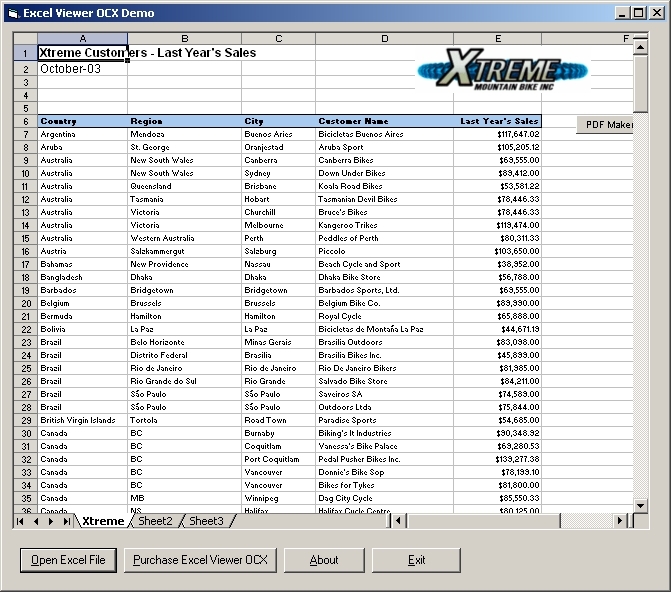Select the Salzkammergut cell
Screen dimensions: 671x592
pyautogui.click(x=184, y=251)
